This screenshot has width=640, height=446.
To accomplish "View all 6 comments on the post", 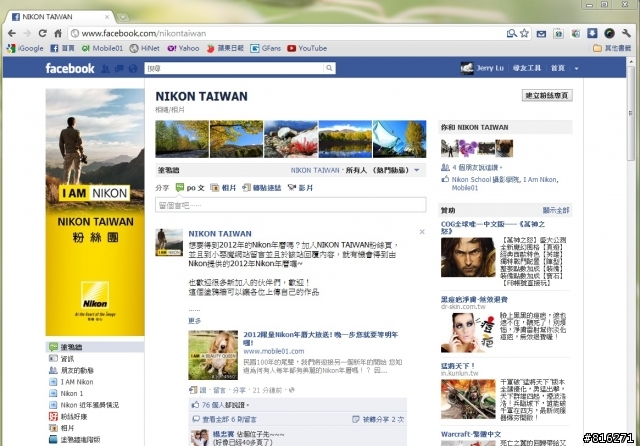I will (x=229, y=419).
